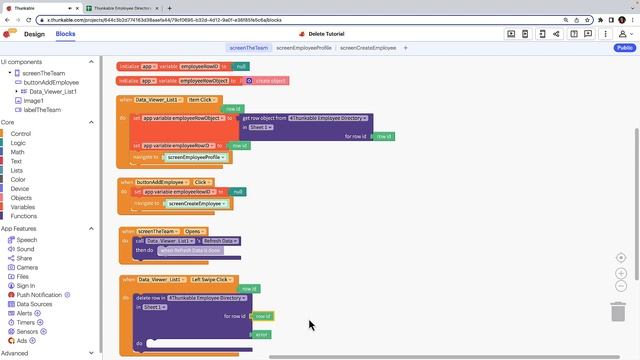
Task: Open the Data Sources feature blocks
Action: click(34, 304)
